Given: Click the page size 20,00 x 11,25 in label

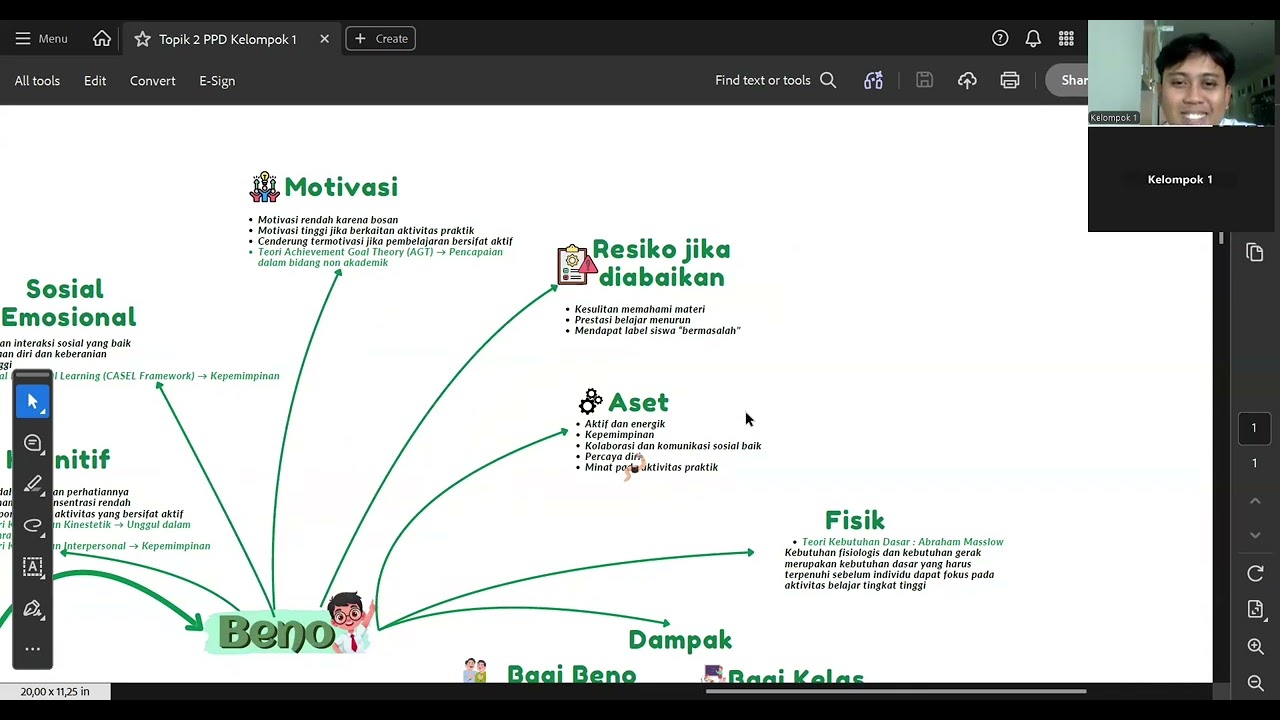Looking at the screenshot, I should click(55, 691).
